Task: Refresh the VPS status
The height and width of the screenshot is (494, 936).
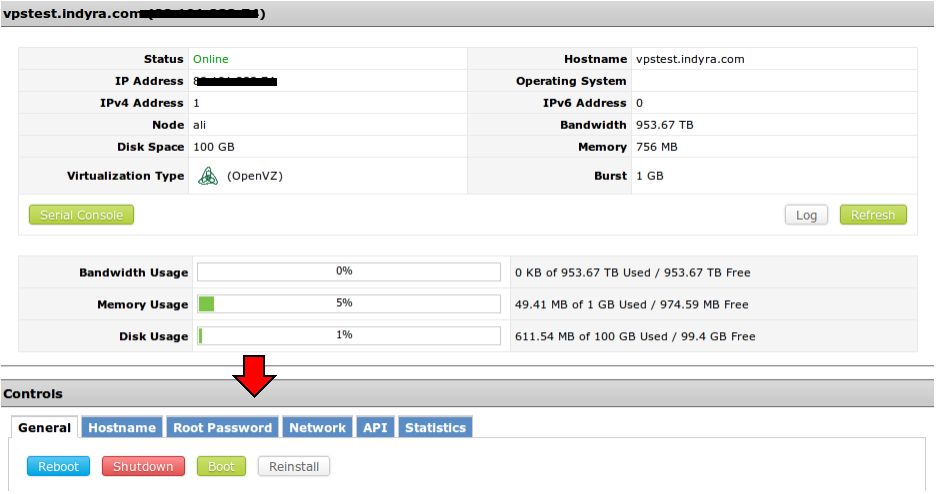Action: (x=873, y=215)
